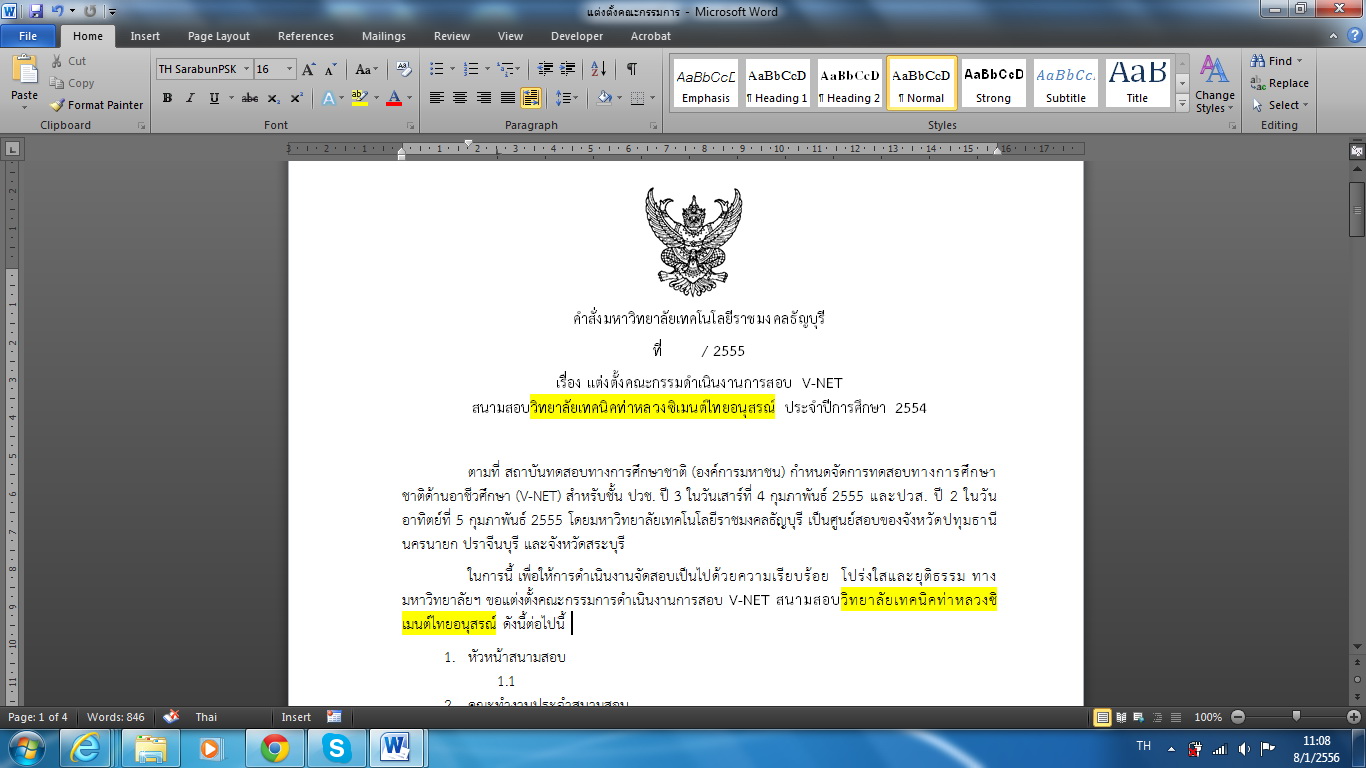Click the Cut command

coord(68,61)
